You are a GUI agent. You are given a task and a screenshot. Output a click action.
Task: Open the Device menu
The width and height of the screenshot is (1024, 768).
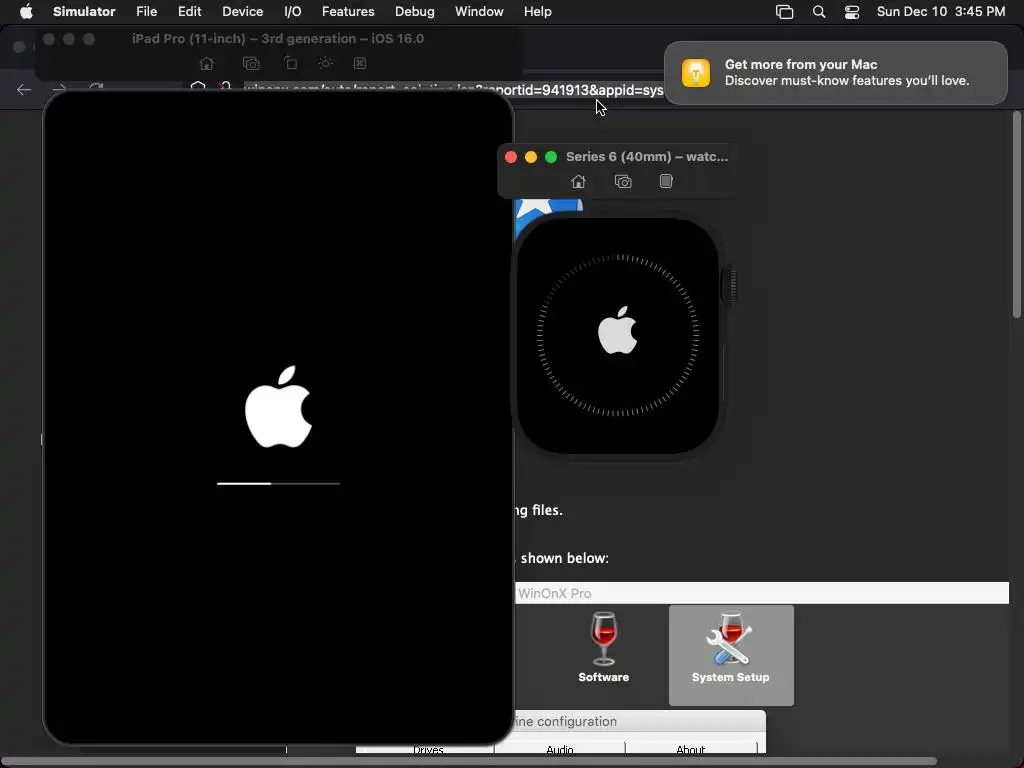(x=242, y=11)
